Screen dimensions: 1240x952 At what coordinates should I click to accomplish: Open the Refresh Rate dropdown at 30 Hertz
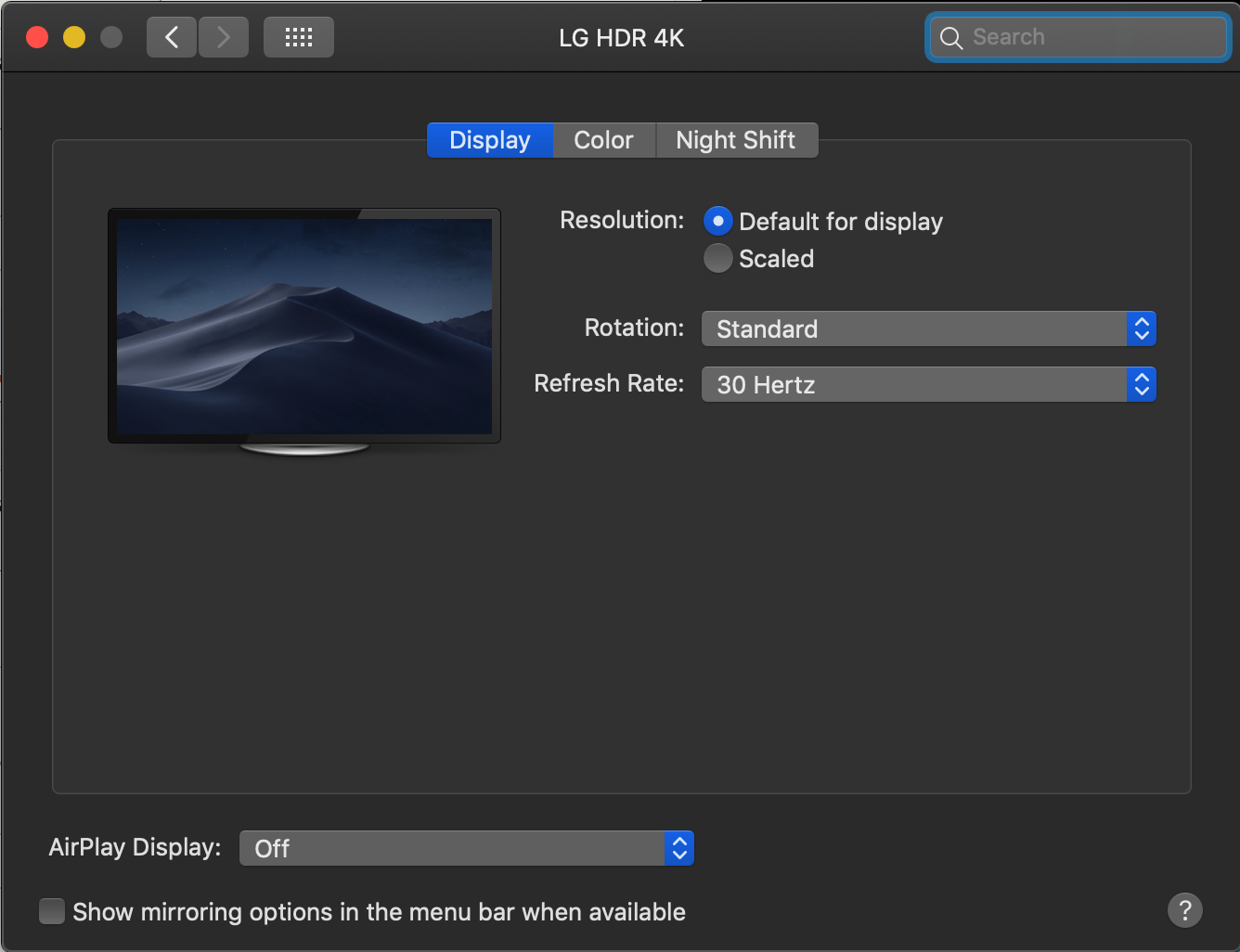(x=929, y=384)
